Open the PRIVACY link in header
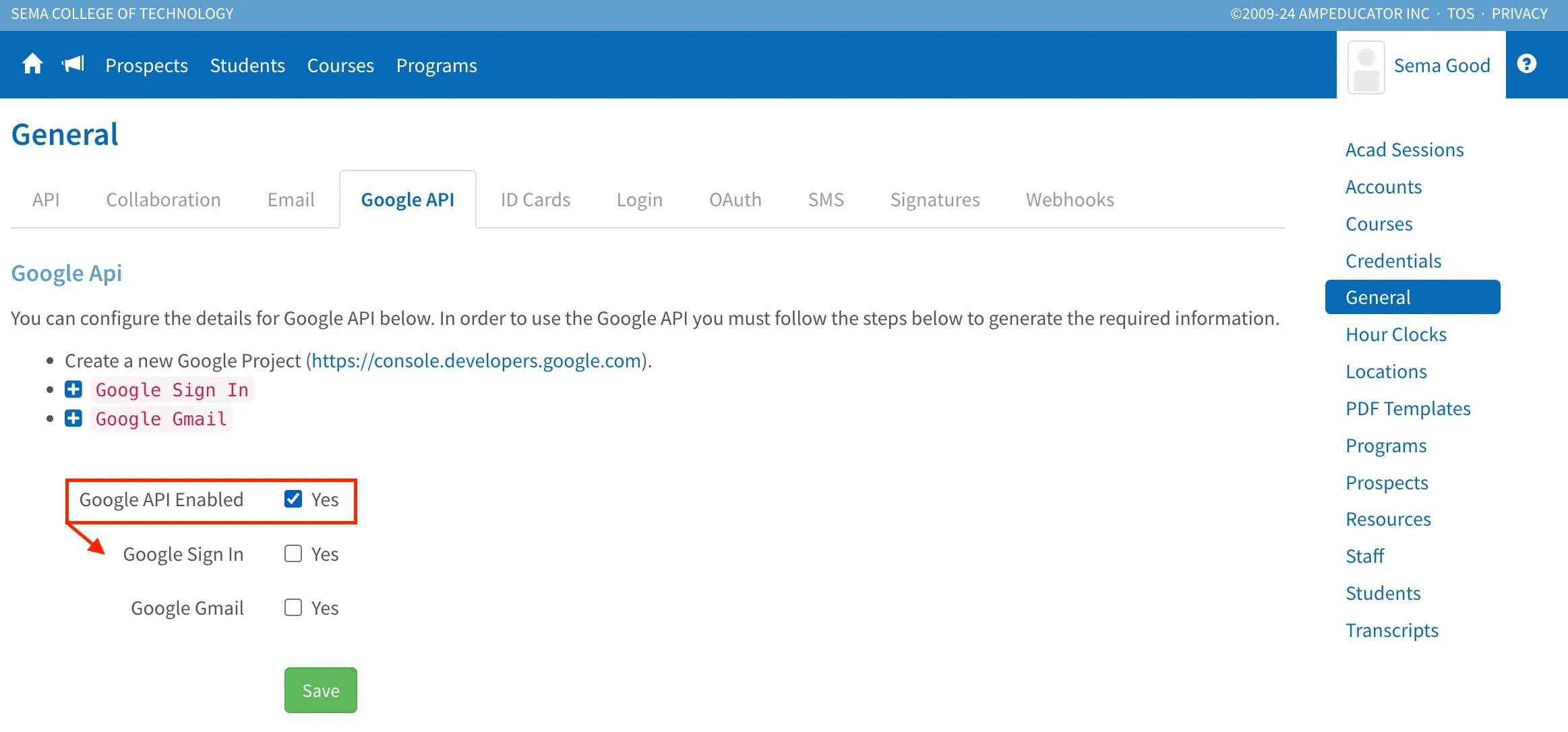This screenshot has height=732, width=1568. [x=1519, y=13]
